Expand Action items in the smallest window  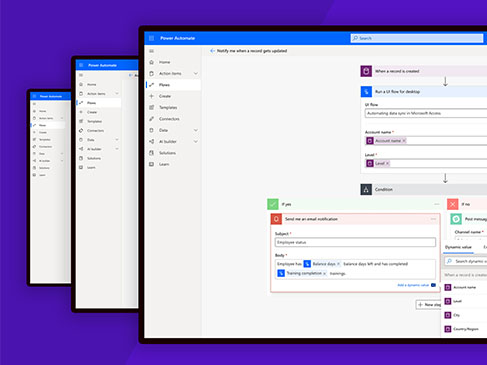click(62, 118)
